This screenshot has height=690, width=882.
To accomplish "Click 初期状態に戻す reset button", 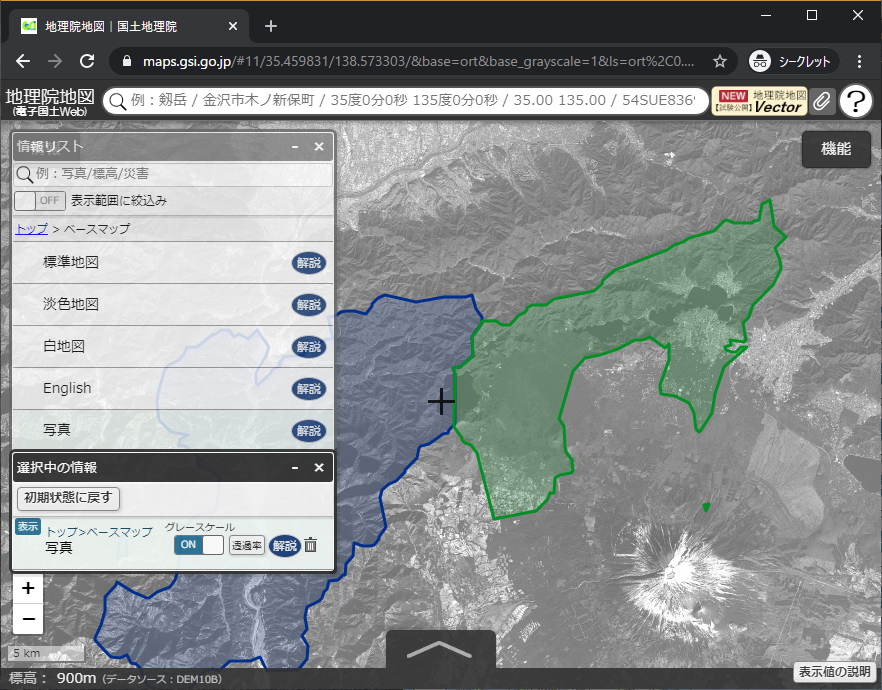I will tap(68, 498).
